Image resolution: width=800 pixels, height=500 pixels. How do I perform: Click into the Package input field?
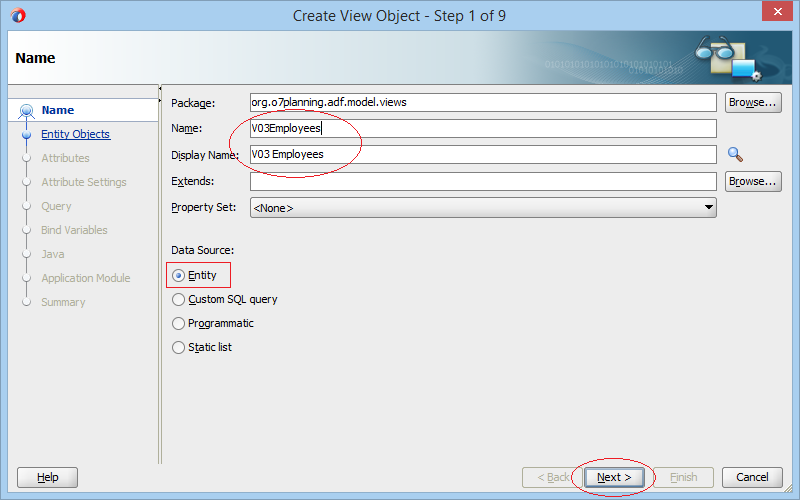point(483,103)
